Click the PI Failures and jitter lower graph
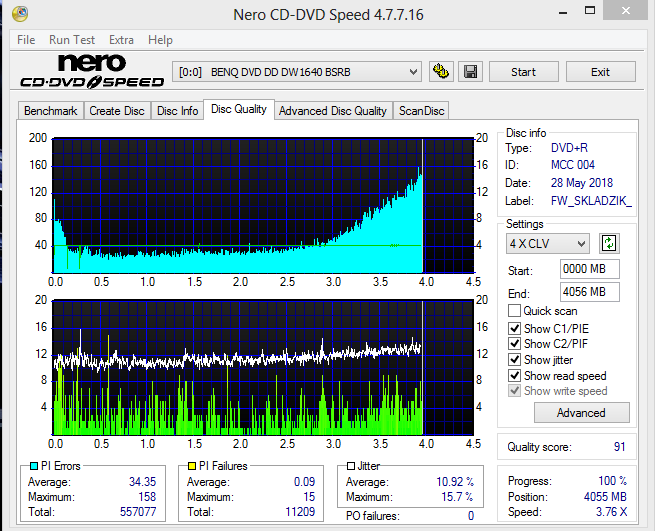The height and width of the screenshot is (531, 655). click(x=263, y=368)
